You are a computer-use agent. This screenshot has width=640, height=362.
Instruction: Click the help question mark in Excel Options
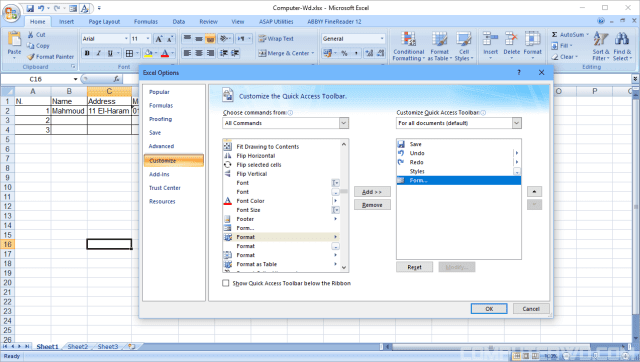point(519,72)
